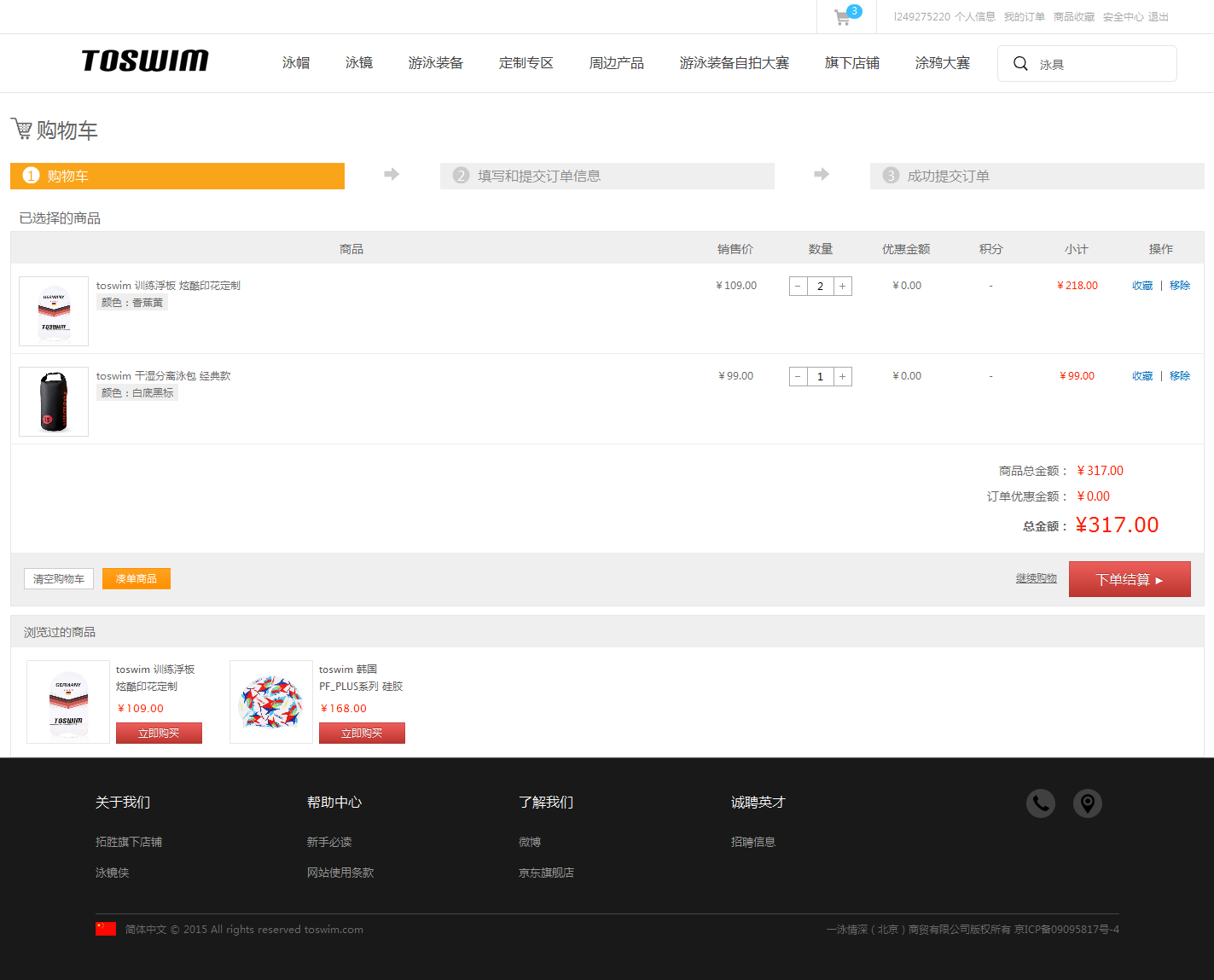1214x980 pixels.
Task: Click the 泳镜侠 footer link
Action: click(113, 873)
